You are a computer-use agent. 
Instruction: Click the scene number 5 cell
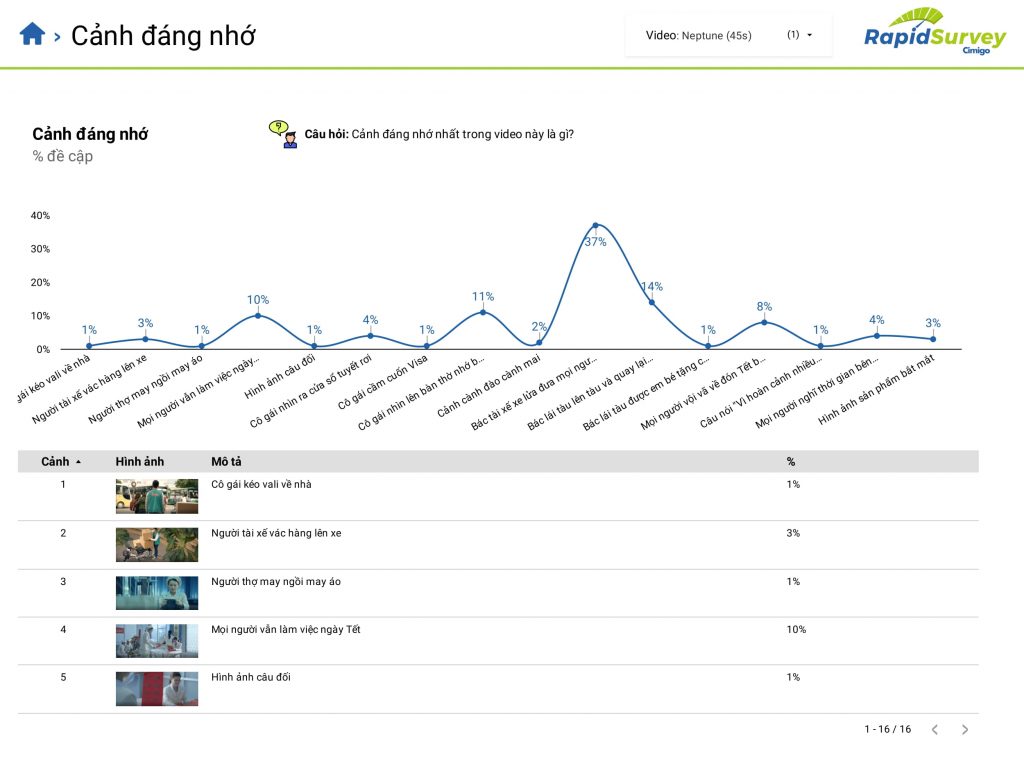(x=63, y=677)
